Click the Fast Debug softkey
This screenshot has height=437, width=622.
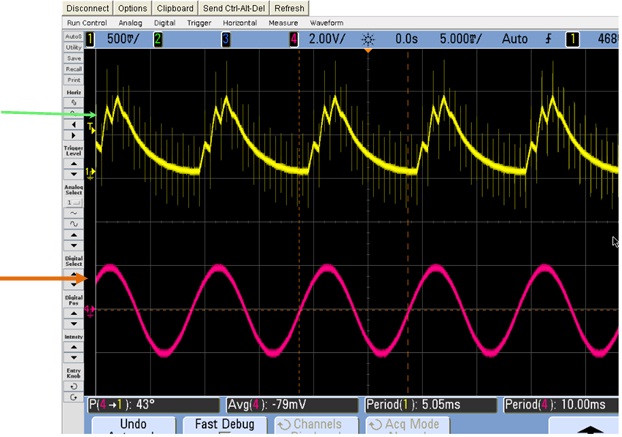coord(225,425)
